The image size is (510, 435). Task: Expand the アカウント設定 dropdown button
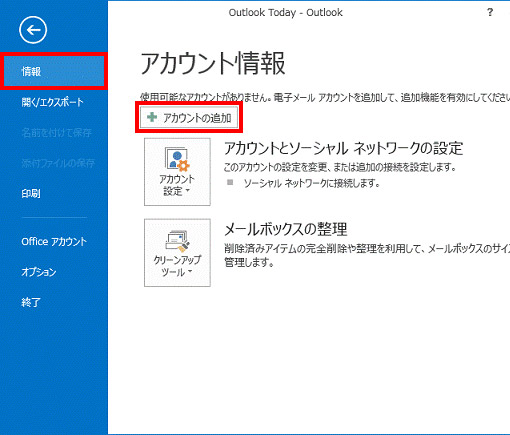pyautogui.click(x=177, y=172)
